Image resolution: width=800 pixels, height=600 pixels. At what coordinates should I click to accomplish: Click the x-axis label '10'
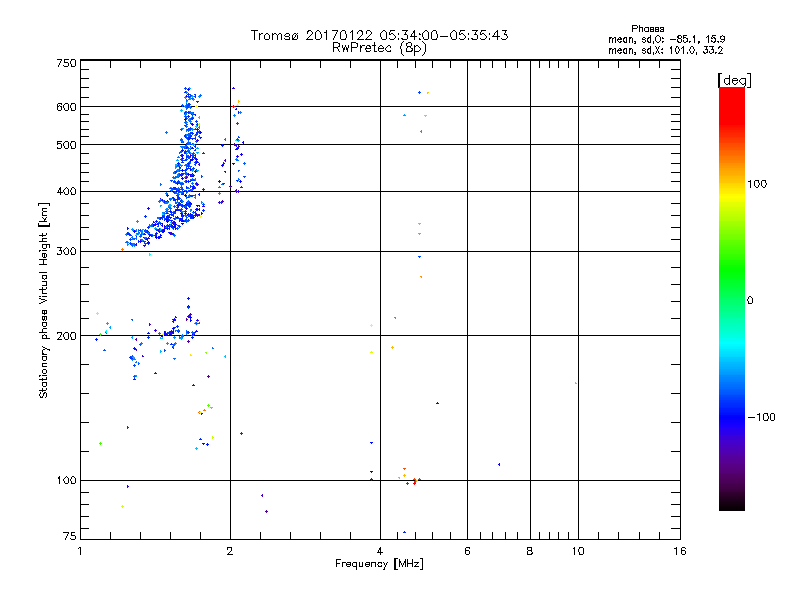click(578, 551)
